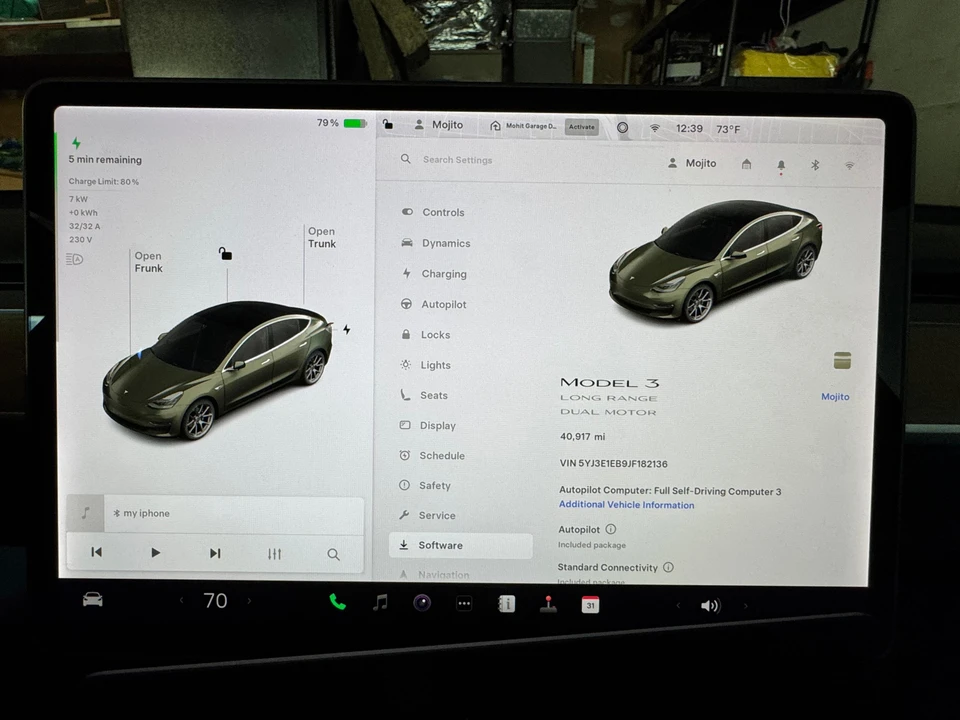The width and height of the screenshot is (960, 720).
Task: Click the media player search icon
Action: click(x=333, y=555)
